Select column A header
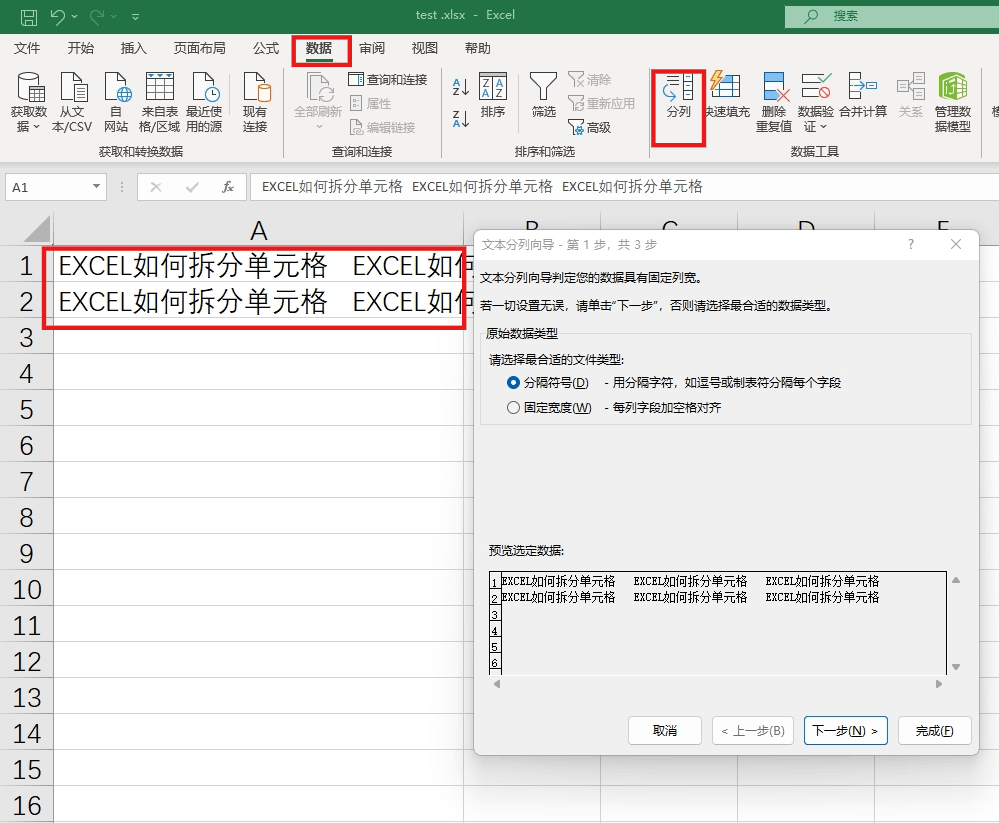Image resolution: width=999 pixels, height=823 pixels. click(x=258, y=231)
